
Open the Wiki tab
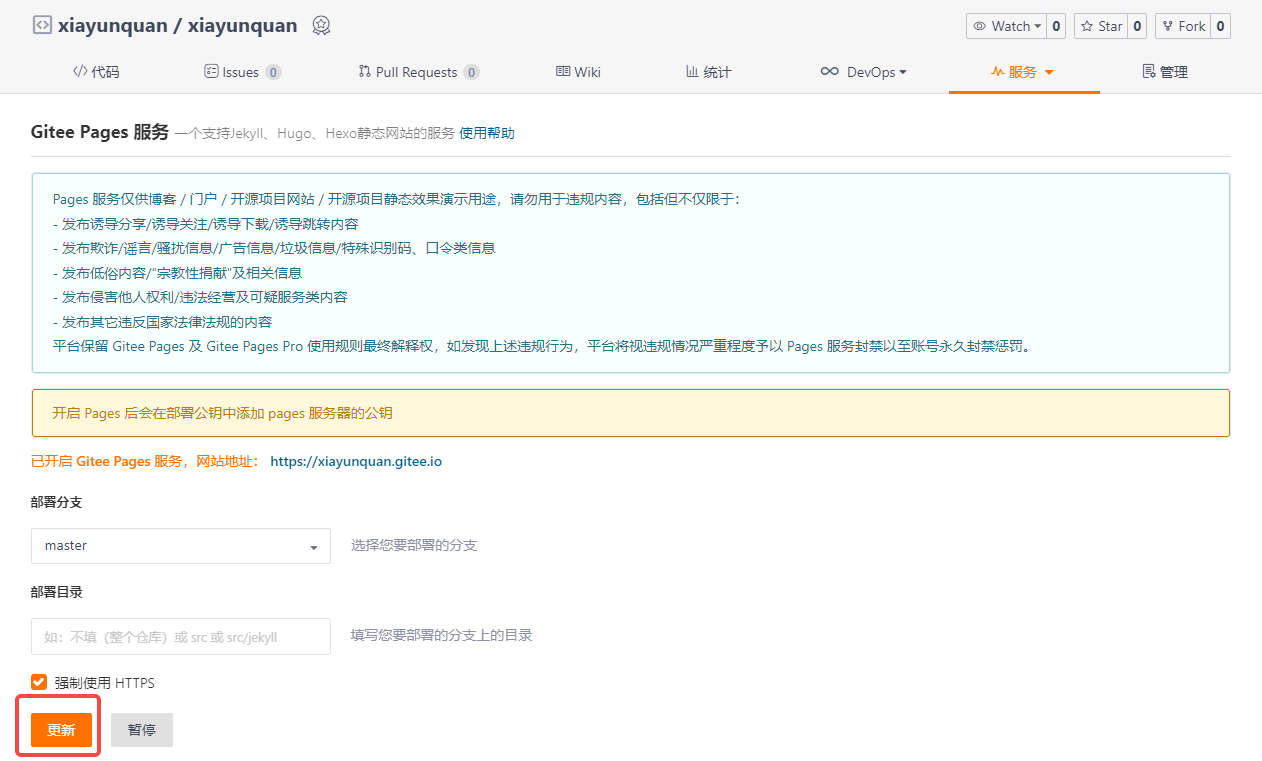tap(578, 72)
